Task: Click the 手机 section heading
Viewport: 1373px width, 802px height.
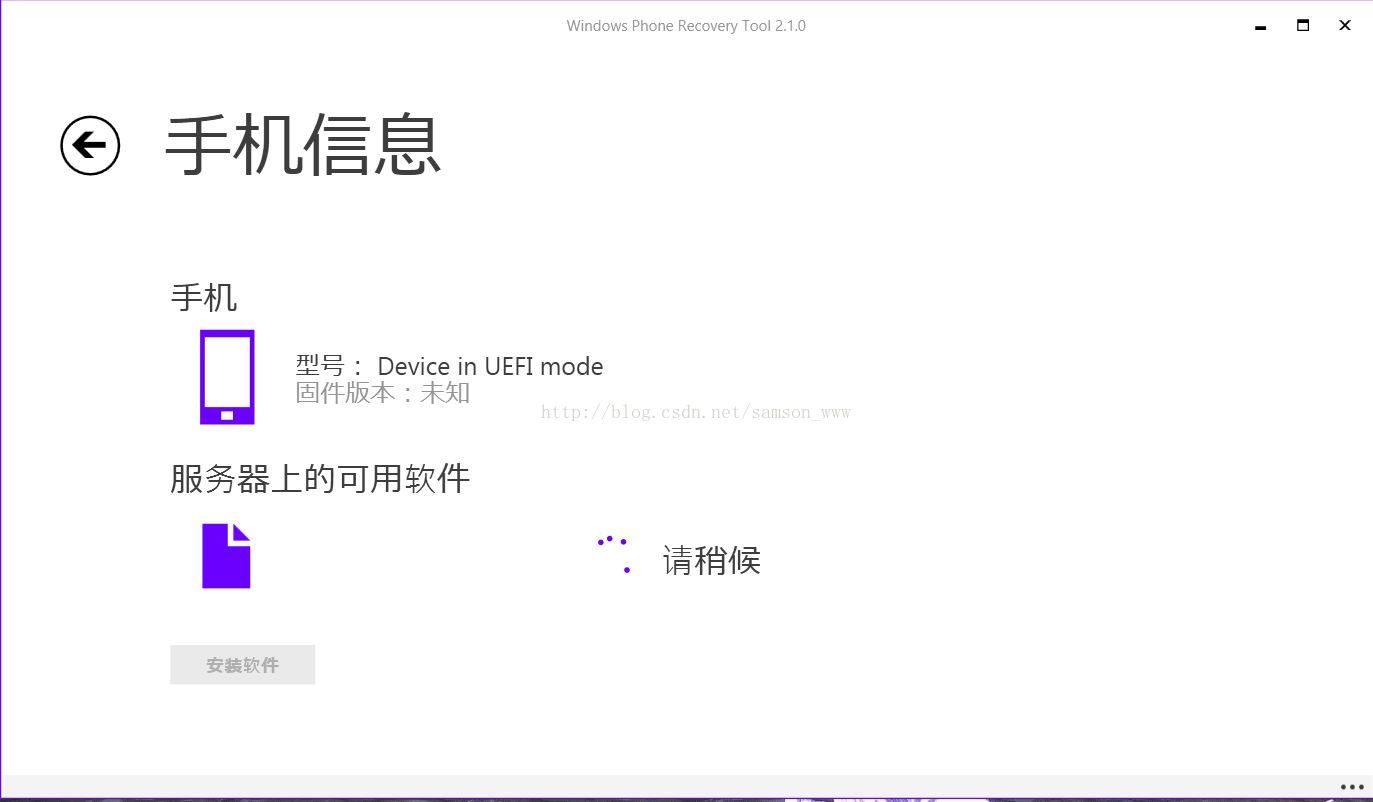Action: pyautogui.click(x=204, y=297)
